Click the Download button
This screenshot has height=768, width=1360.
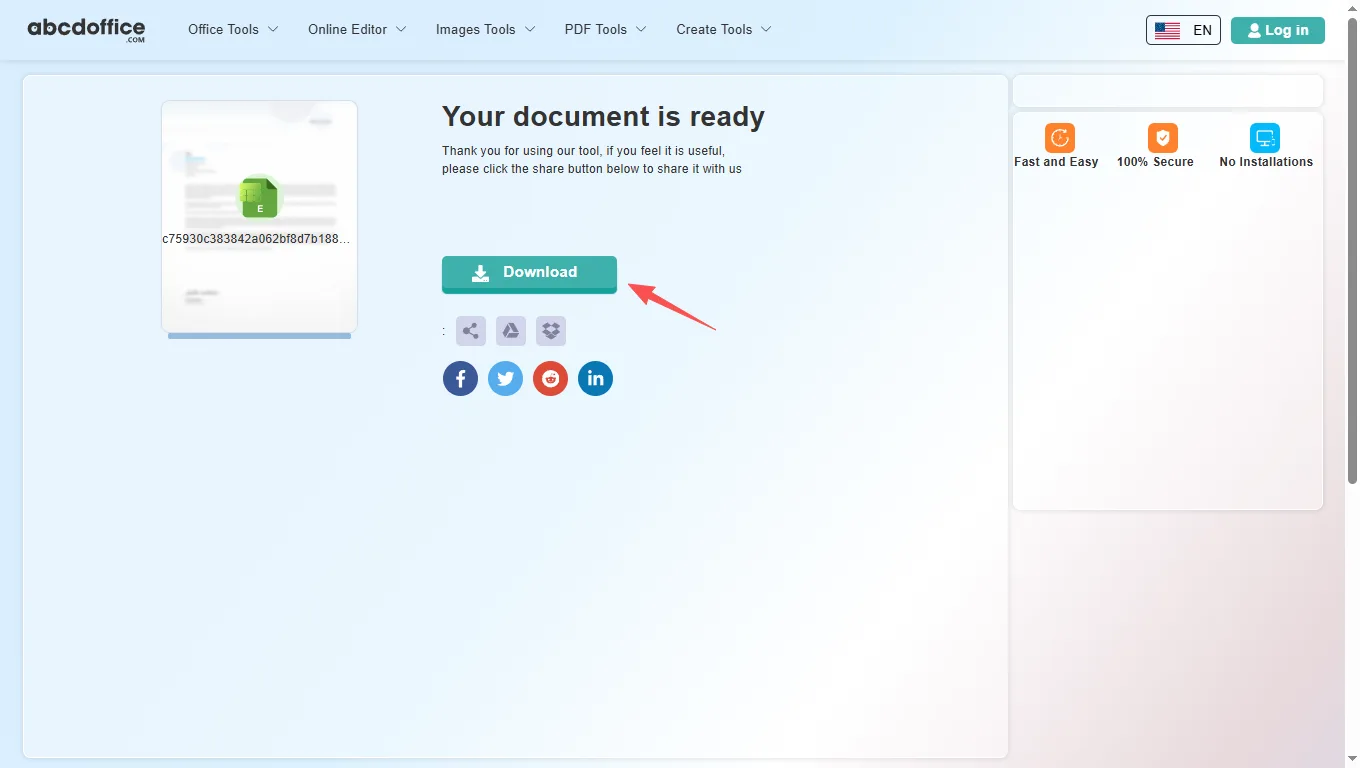pos(529,274)
